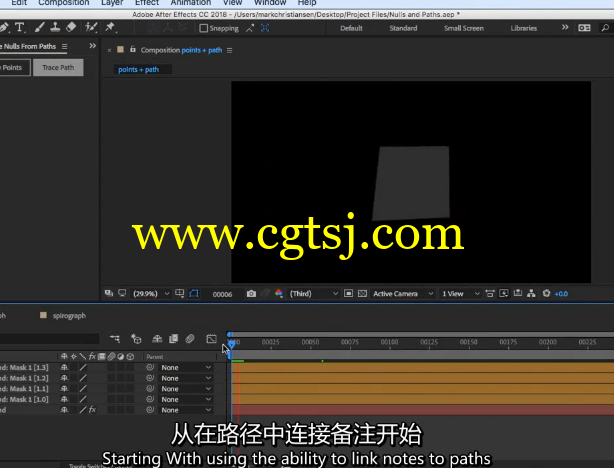Select the Brush tool

[39, 27]
